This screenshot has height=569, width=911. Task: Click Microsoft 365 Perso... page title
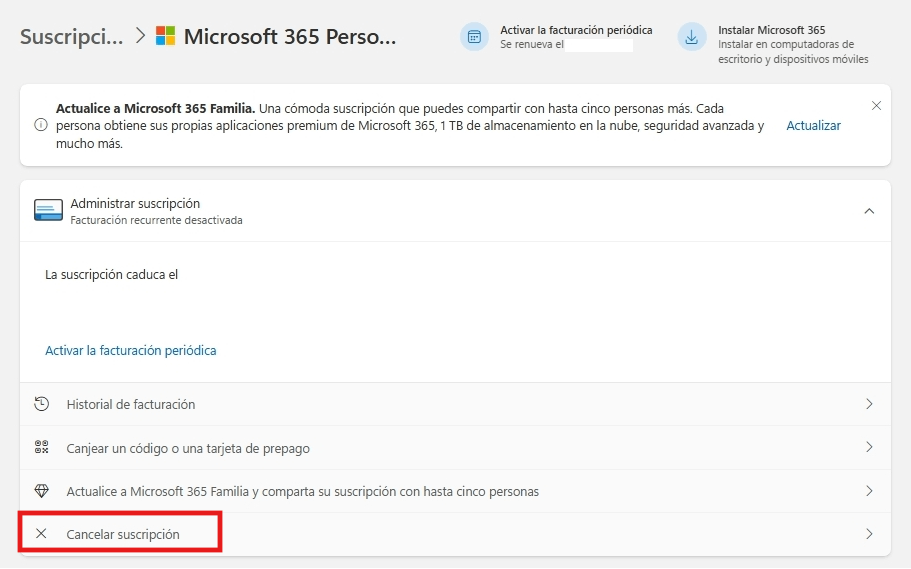290,37
